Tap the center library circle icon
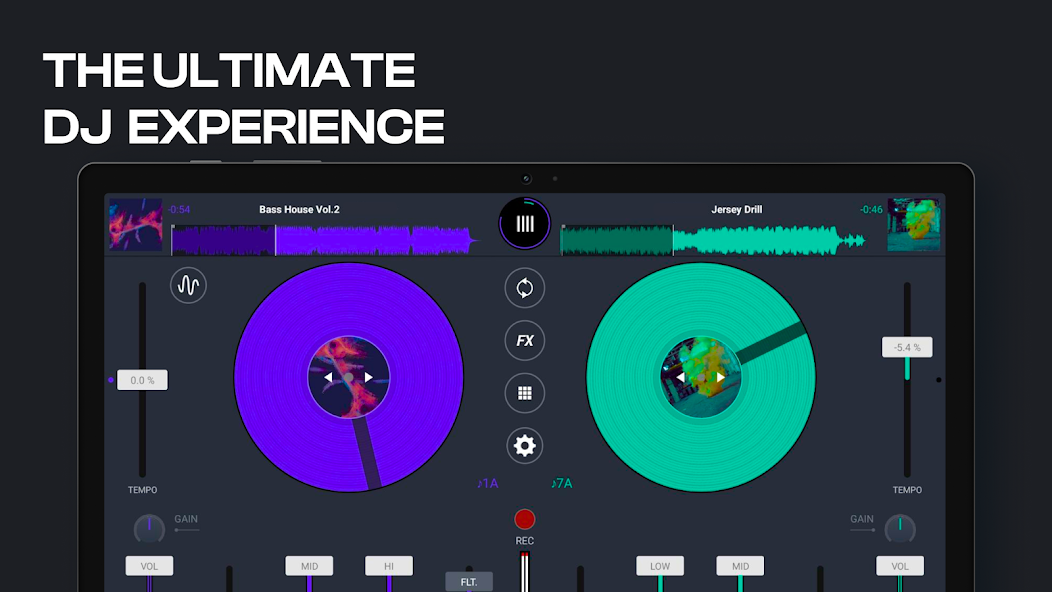 [x=524, y=223]
